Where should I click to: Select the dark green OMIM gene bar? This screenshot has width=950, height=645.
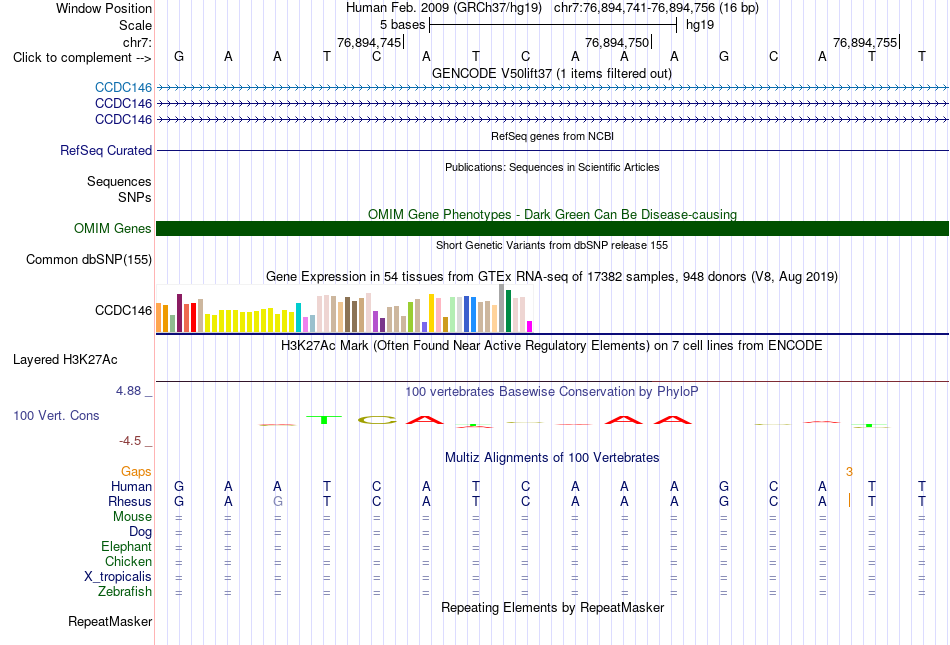[x=552, y=228]
